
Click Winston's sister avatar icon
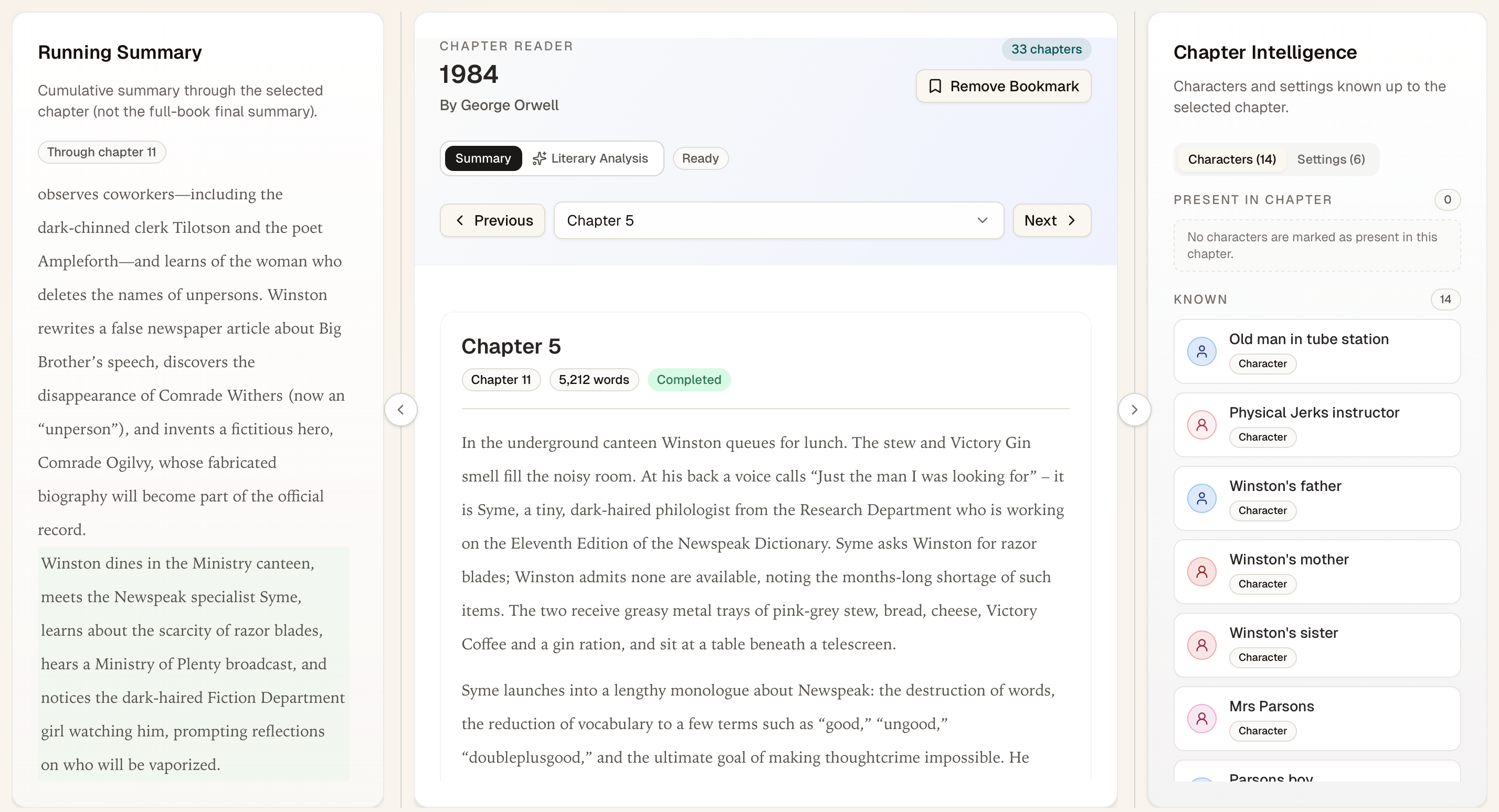1202,645
